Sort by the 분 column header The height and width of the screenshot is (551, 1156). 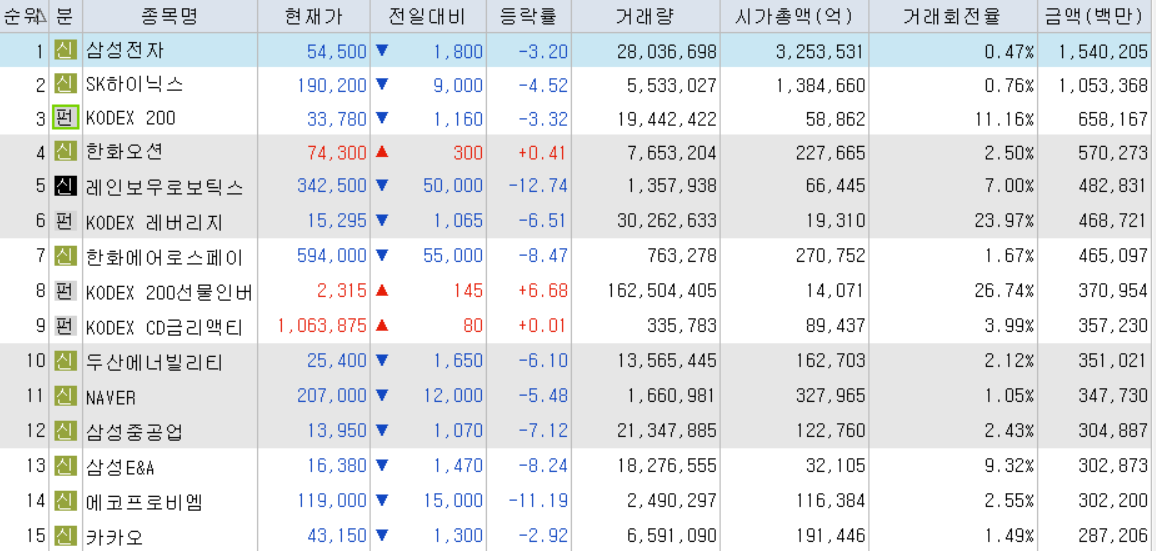66,16
